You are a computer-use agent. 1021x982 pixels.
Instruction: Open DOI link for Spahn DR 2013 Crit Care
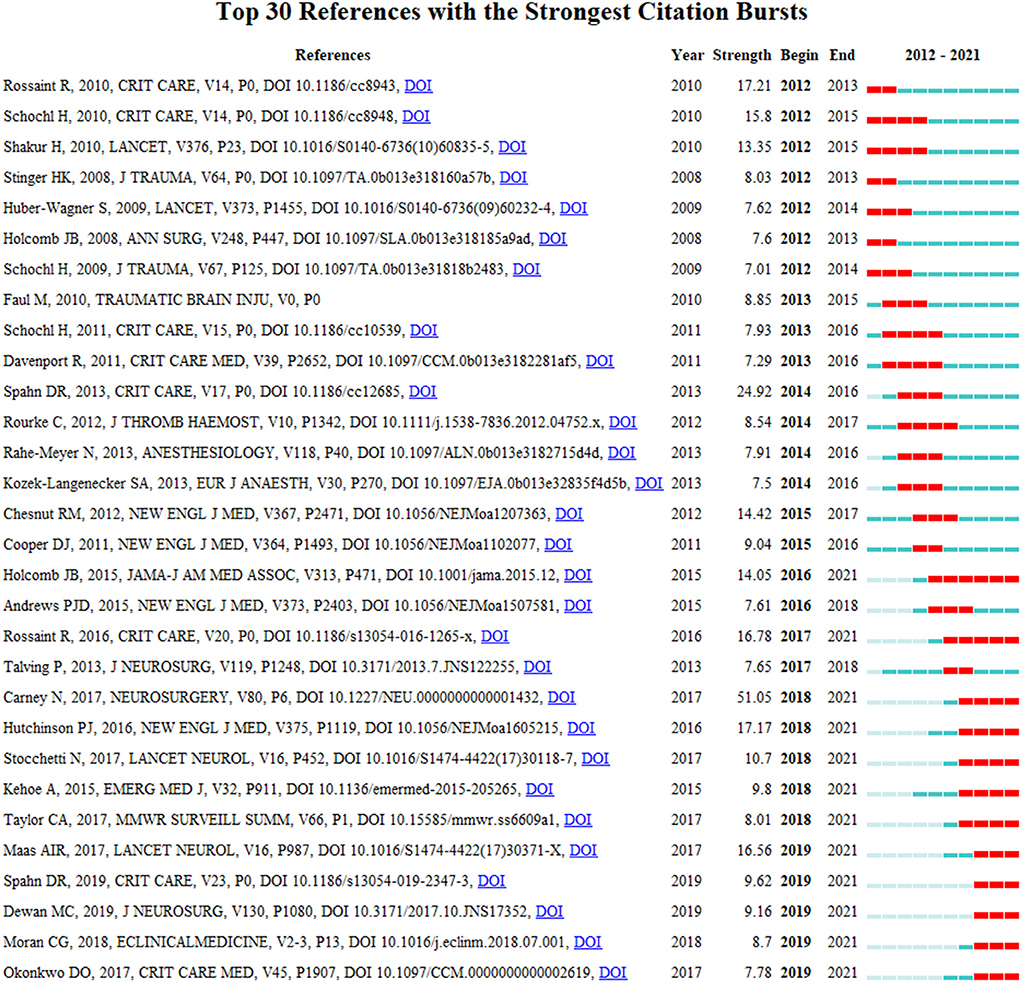click(423, 392)
